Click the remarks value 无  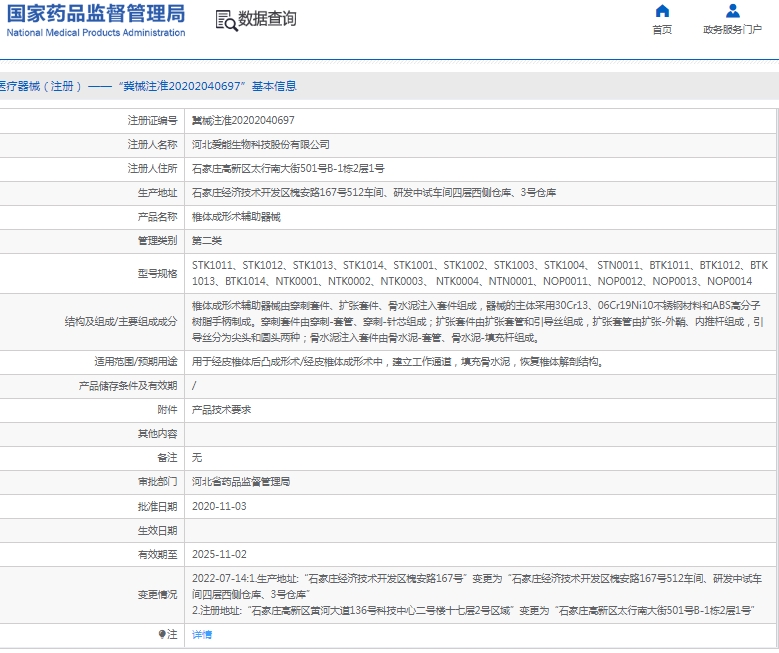tap(197, 458)
